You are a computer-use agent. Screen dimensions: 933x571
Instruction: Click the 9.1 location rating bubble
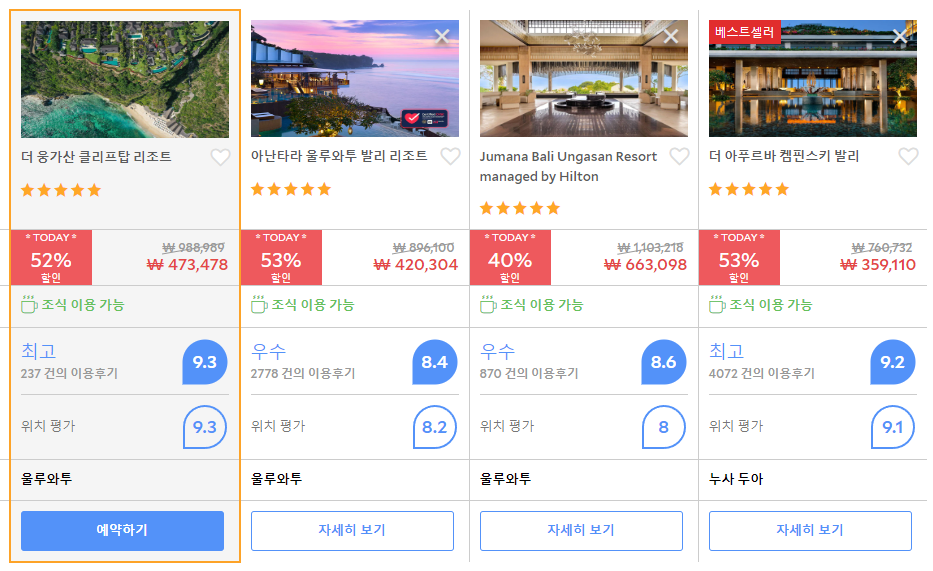pyautogui.click(x=893, y=427)
